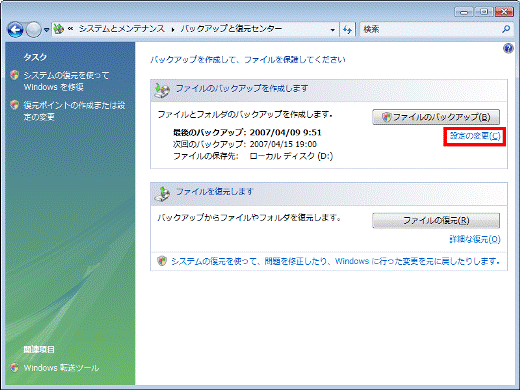Close the Backup and Restore Center window

pyautogui.click(x=504, y=12)
